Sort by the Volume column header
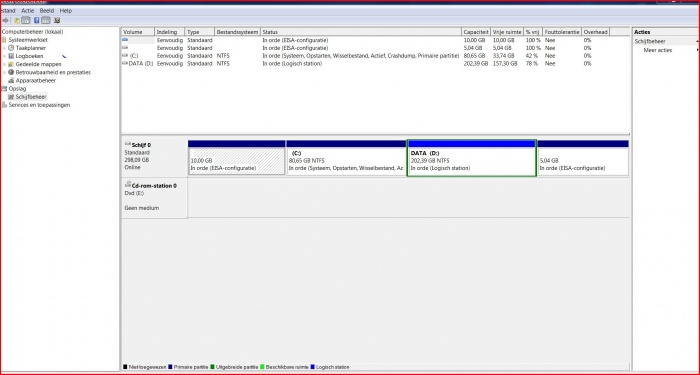The height and width of the screenshot is (375, 700). click(138, 32)
